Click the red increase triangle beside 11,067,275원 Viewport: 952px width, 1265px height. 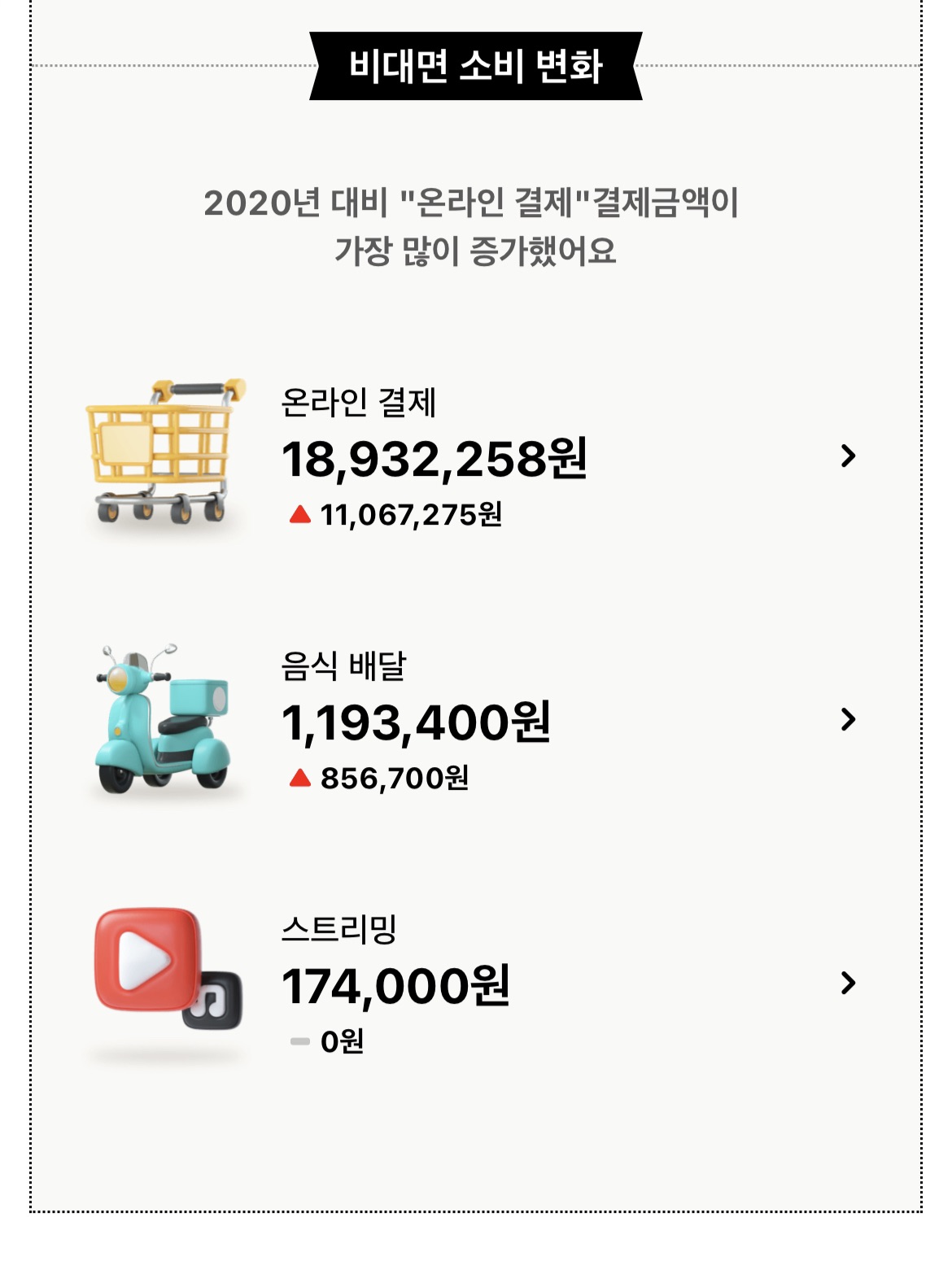tap(300, 514)
